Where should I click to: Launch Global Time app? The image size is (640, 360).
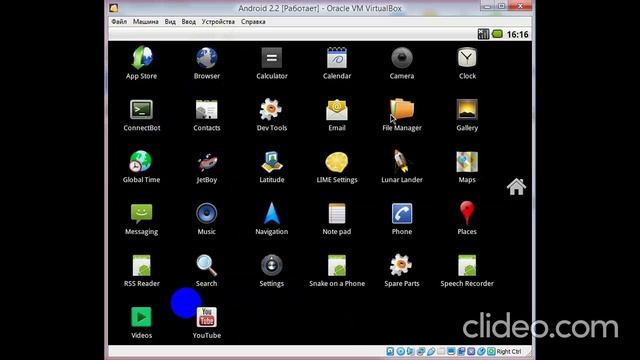(x=141, y=167)
